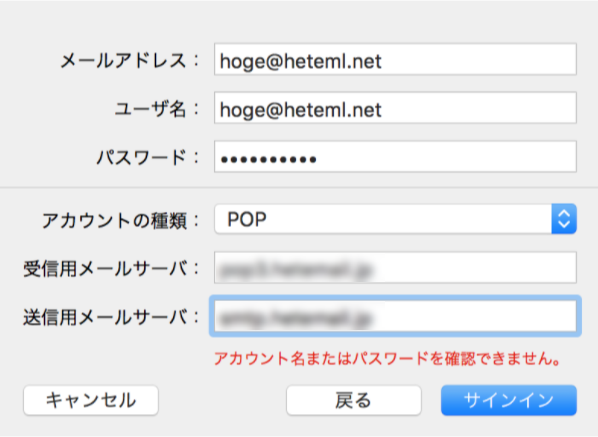598x437 pixels.
Task: Focus the ユーザ名 text field
Action: pos(395,108)
